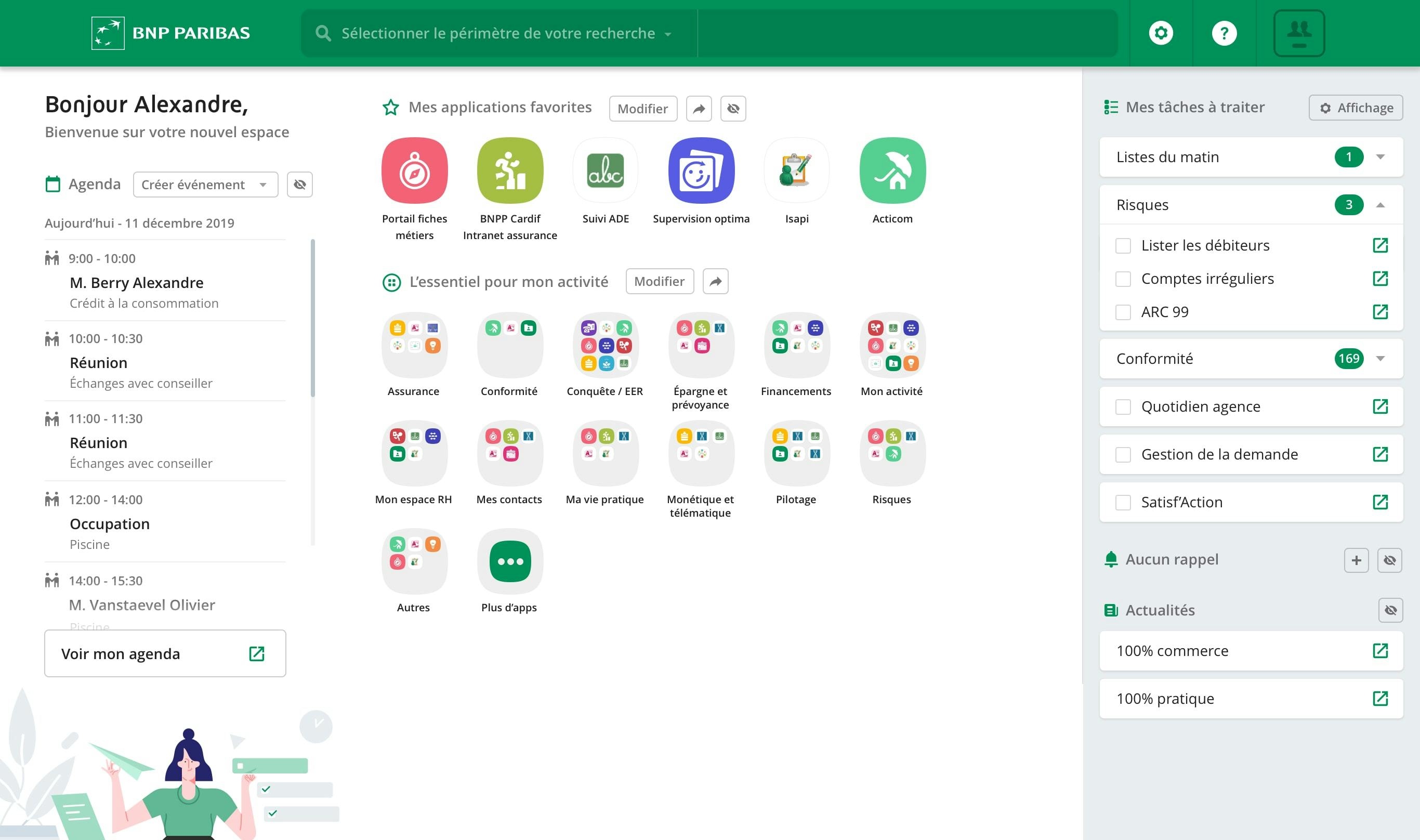This screenshot has width=1420, height=840.
Task: Check the Comptes irréguliers checkbox
Action: 1123,279
